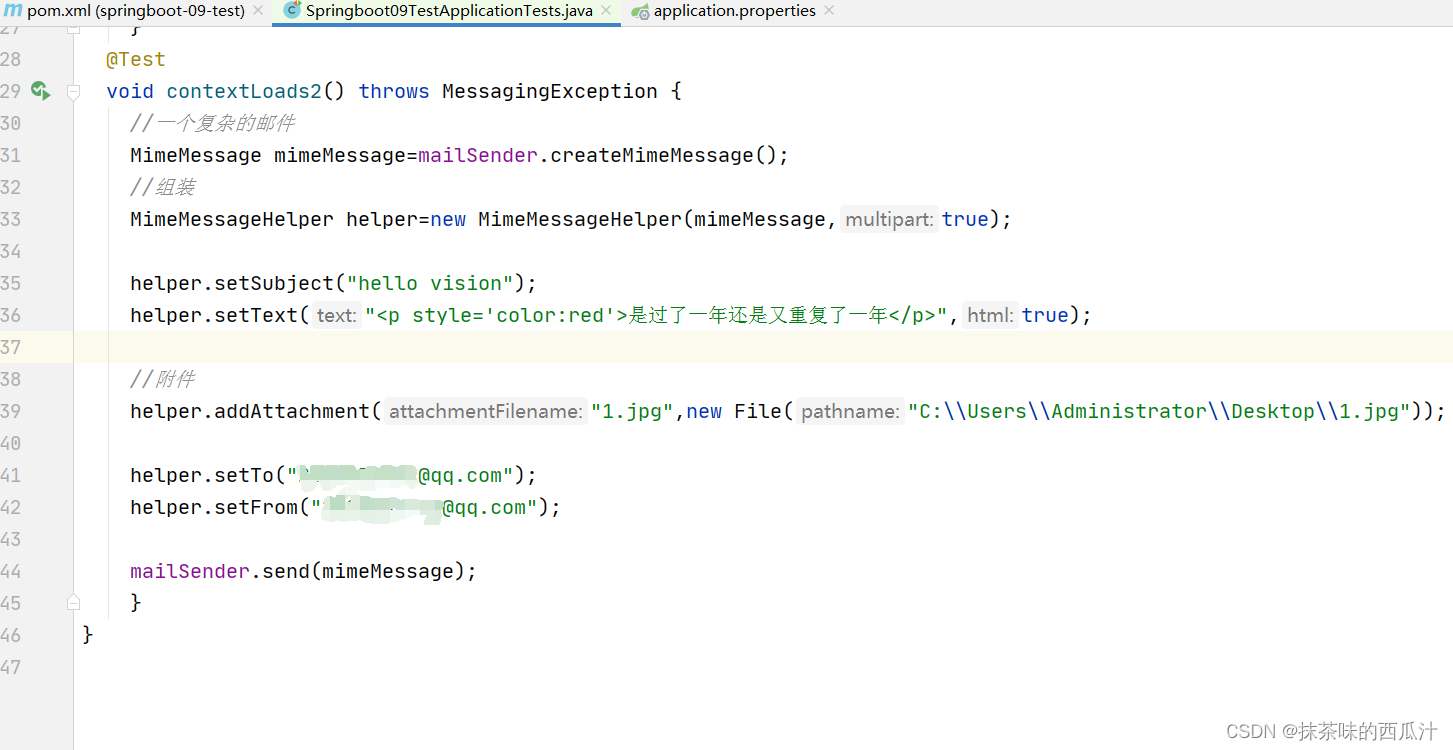Close the pom.xml tab
The image size is (1453, 750).
click(x=258, y=10)
